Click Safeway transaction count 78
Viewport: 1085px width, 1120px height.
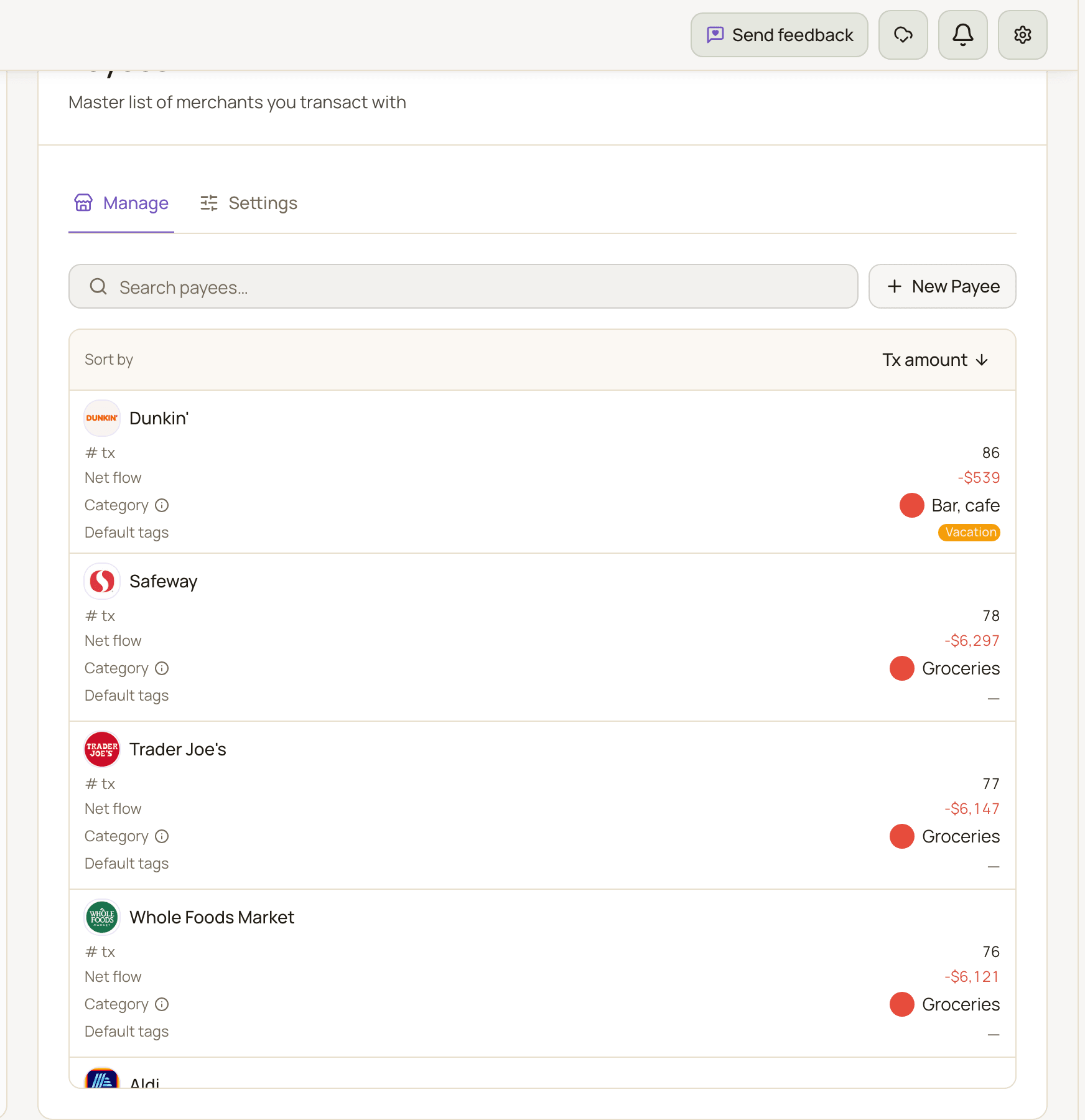point(991,616)
